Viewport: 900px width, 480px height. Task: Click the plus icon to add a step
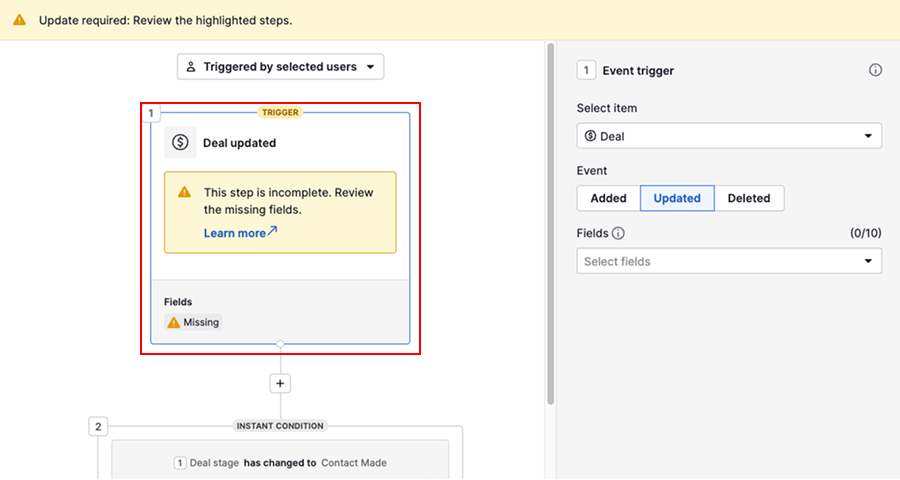(x=280, y=383)
